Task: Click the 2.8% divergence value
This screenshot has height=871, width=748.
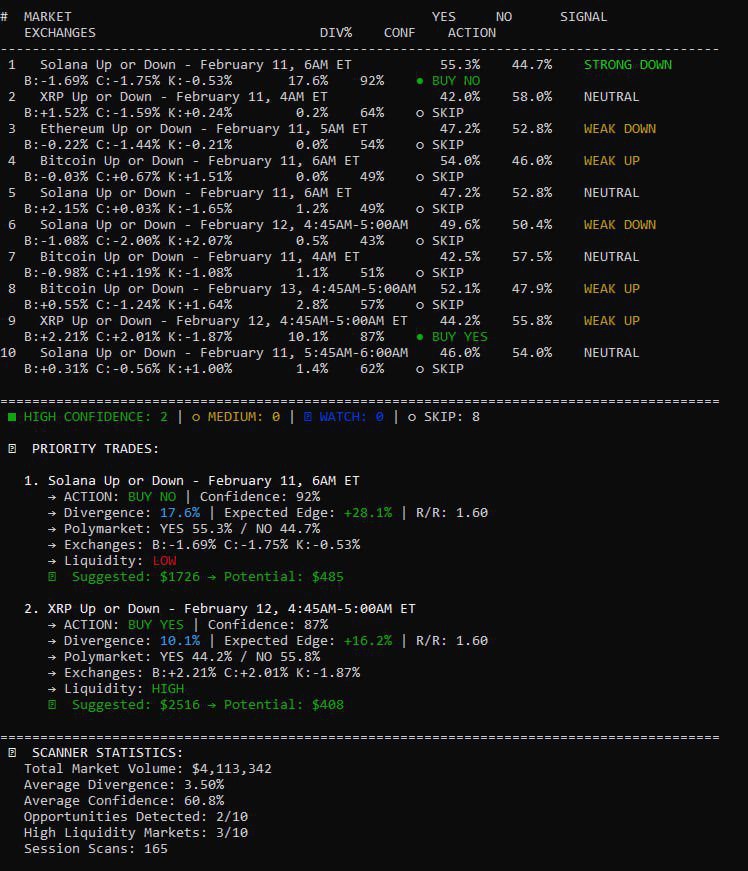Action: coord(312,306)
